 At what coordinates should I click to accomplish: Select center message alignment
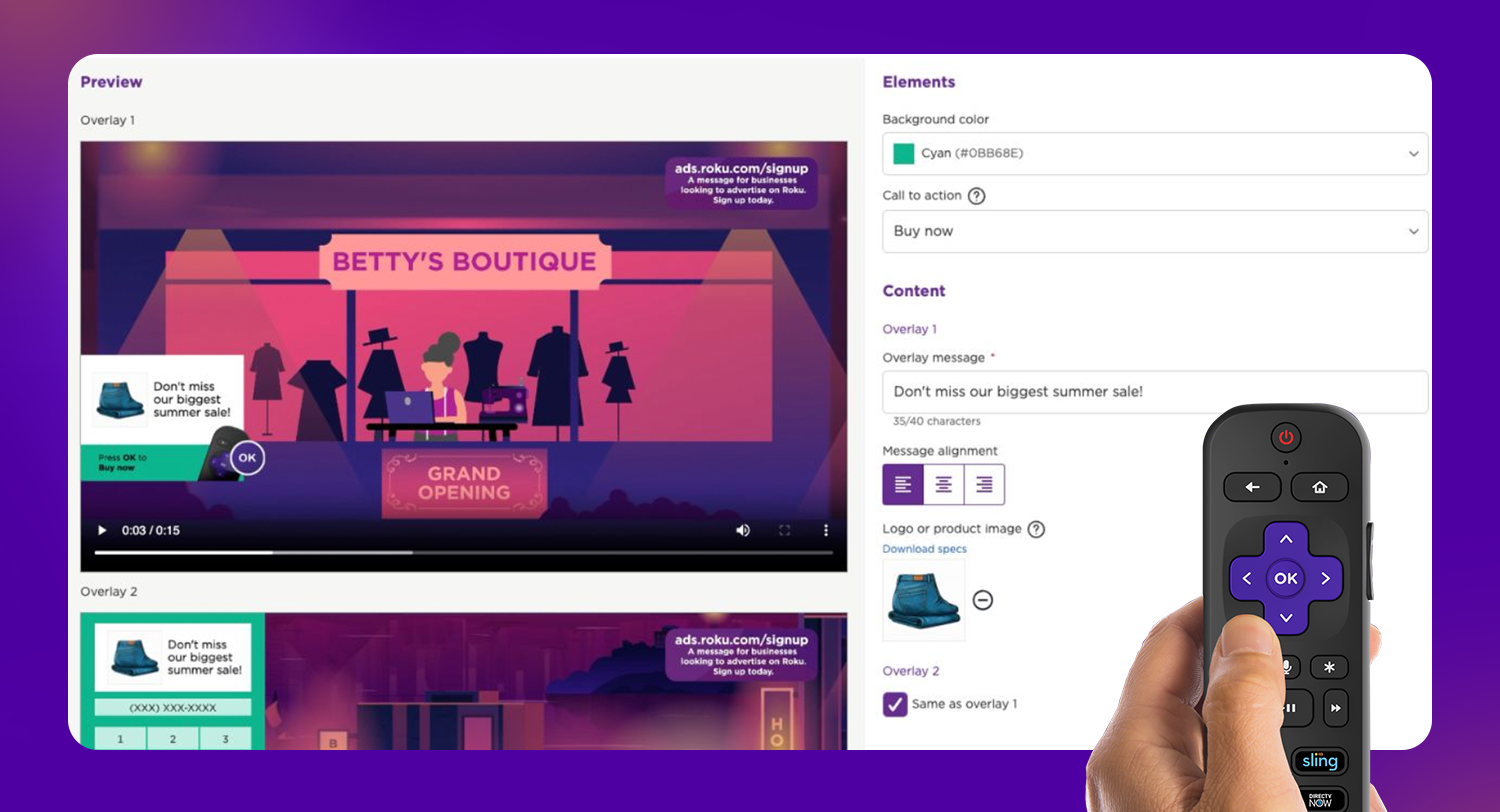pyautogui.click(x=943, y=485)
